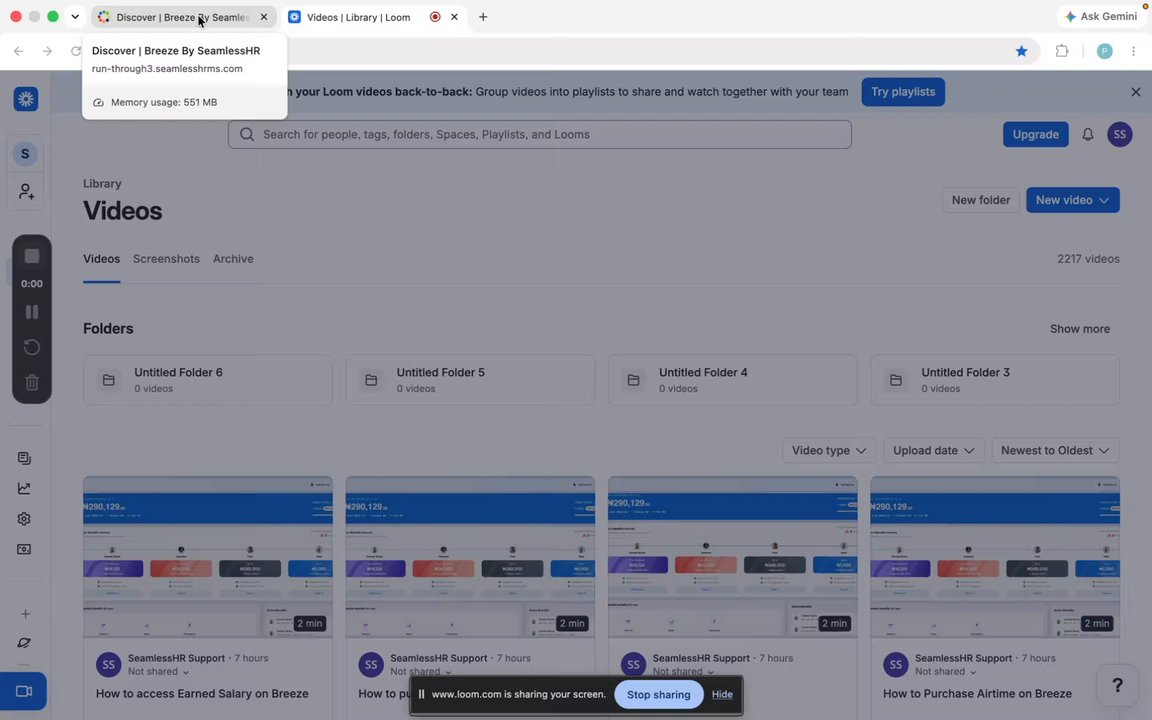The image size is (1152, 720).
Task: Restart the recording with the circular arrow
Action: pyautogui.click(x=32, y=347)
